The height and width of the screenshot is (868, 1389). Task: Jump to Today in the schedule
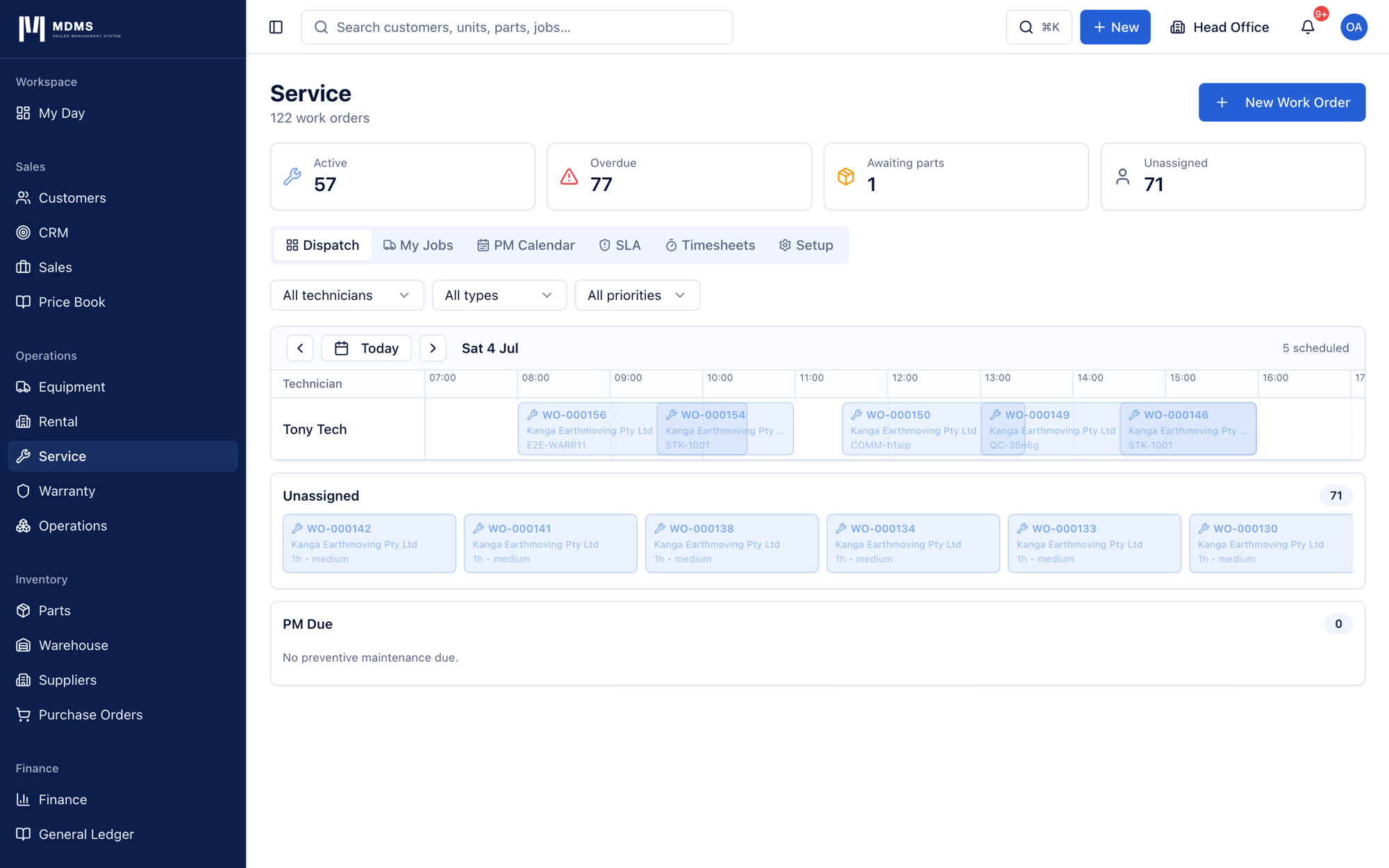(367, 348)
